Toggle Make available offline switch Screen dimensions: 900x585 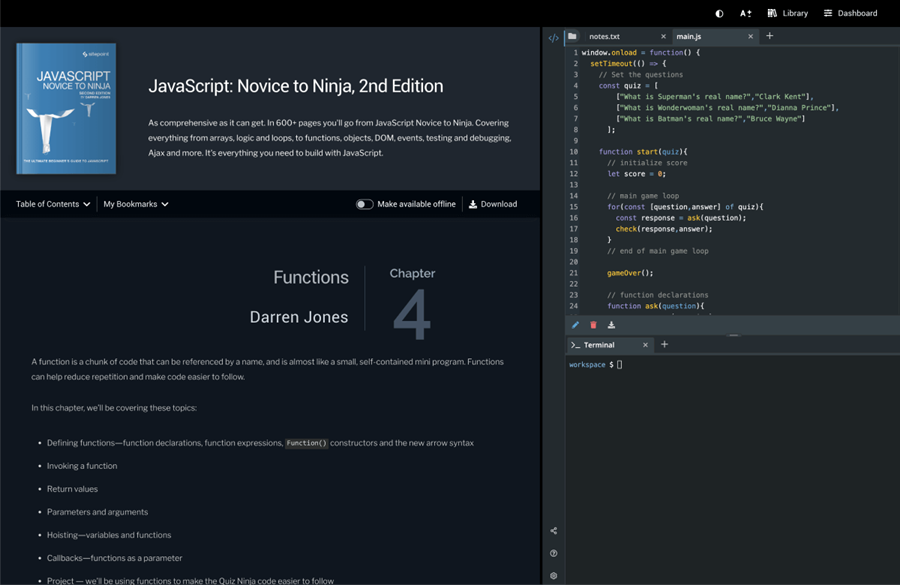coord(365,204)
